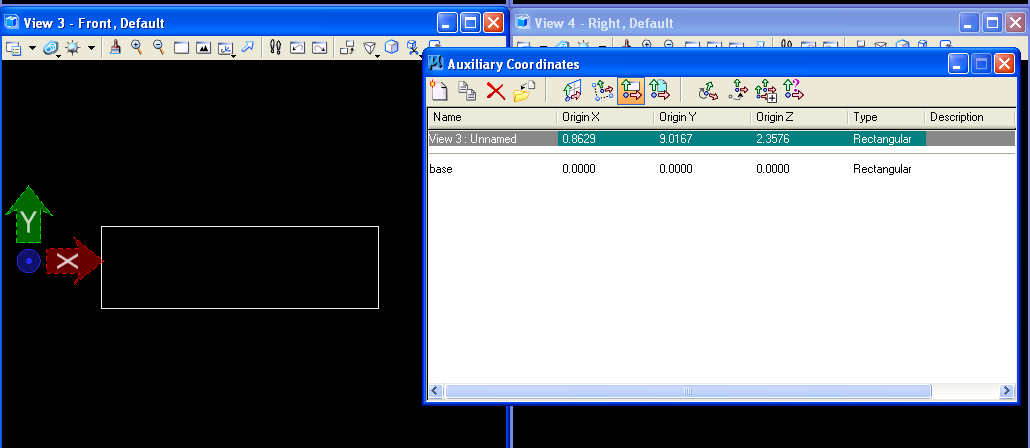Click View 3 window title icon
This screenshot has height=448, width=1030.
click(12, 23)
